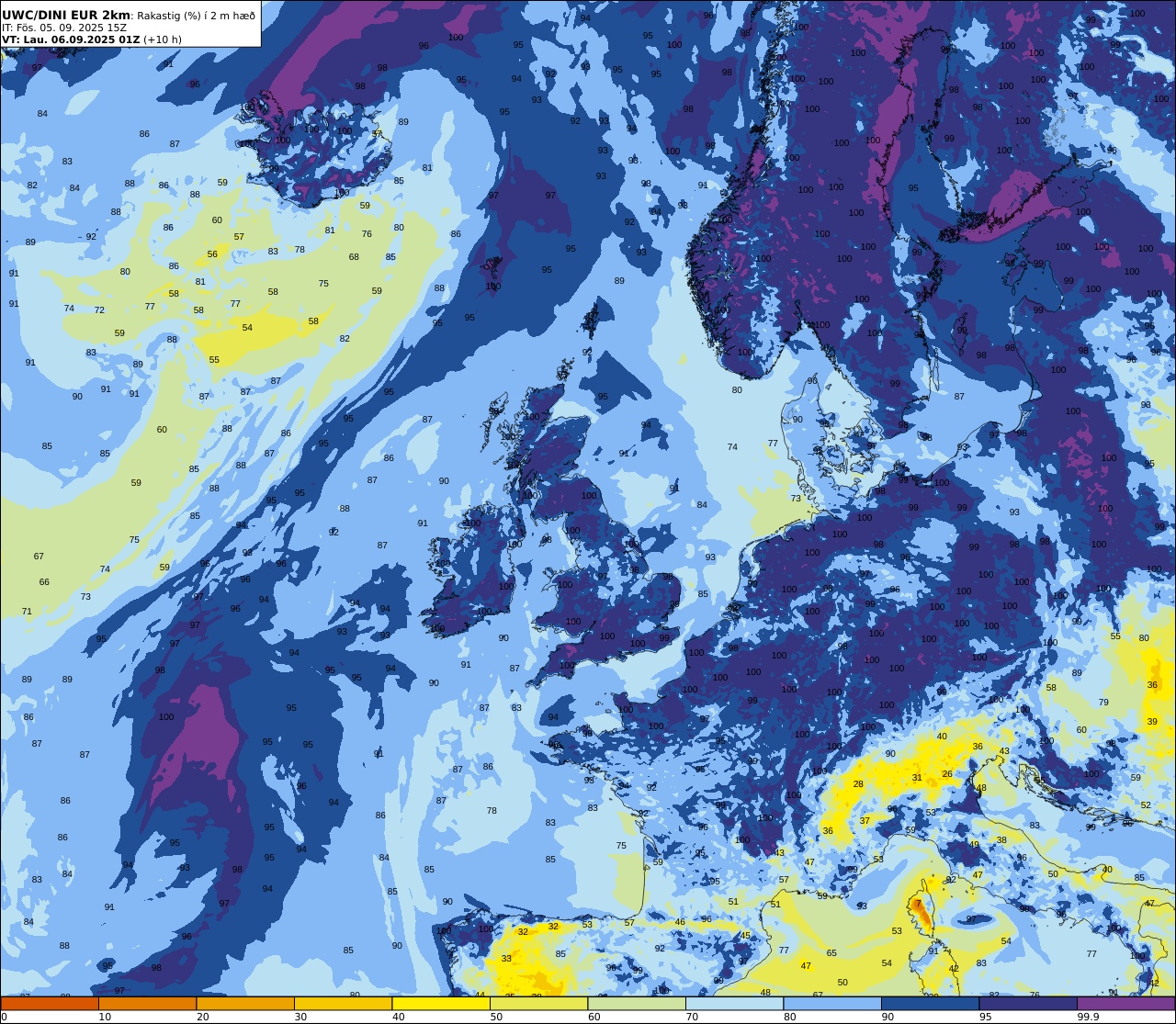Click the 'VT: Lau. 06.09.2025 01Z' valid time

pyautogui.click(x=70, y=39)
